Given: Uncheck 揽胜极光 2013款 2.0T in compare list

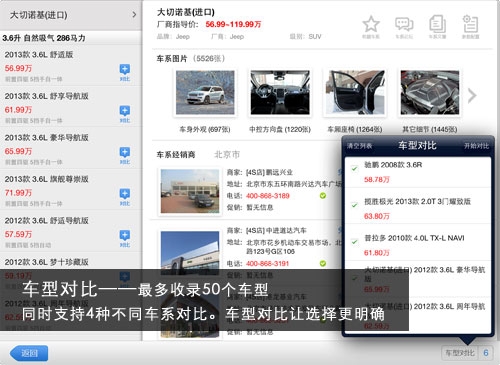Looking at the screenshot, I should pos(354,205).
